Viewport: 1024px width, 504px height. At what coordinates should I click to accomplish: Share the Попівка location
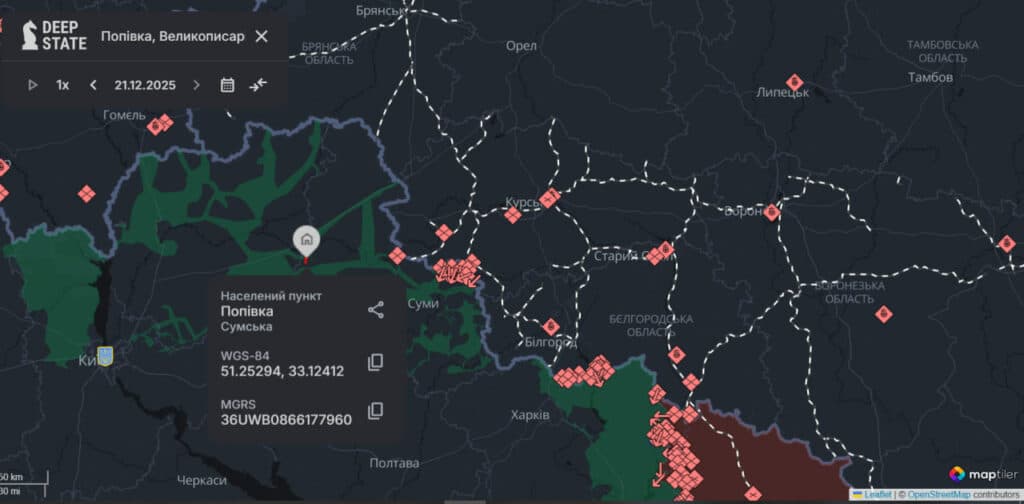pyautogui.click(x=376, y=310)
